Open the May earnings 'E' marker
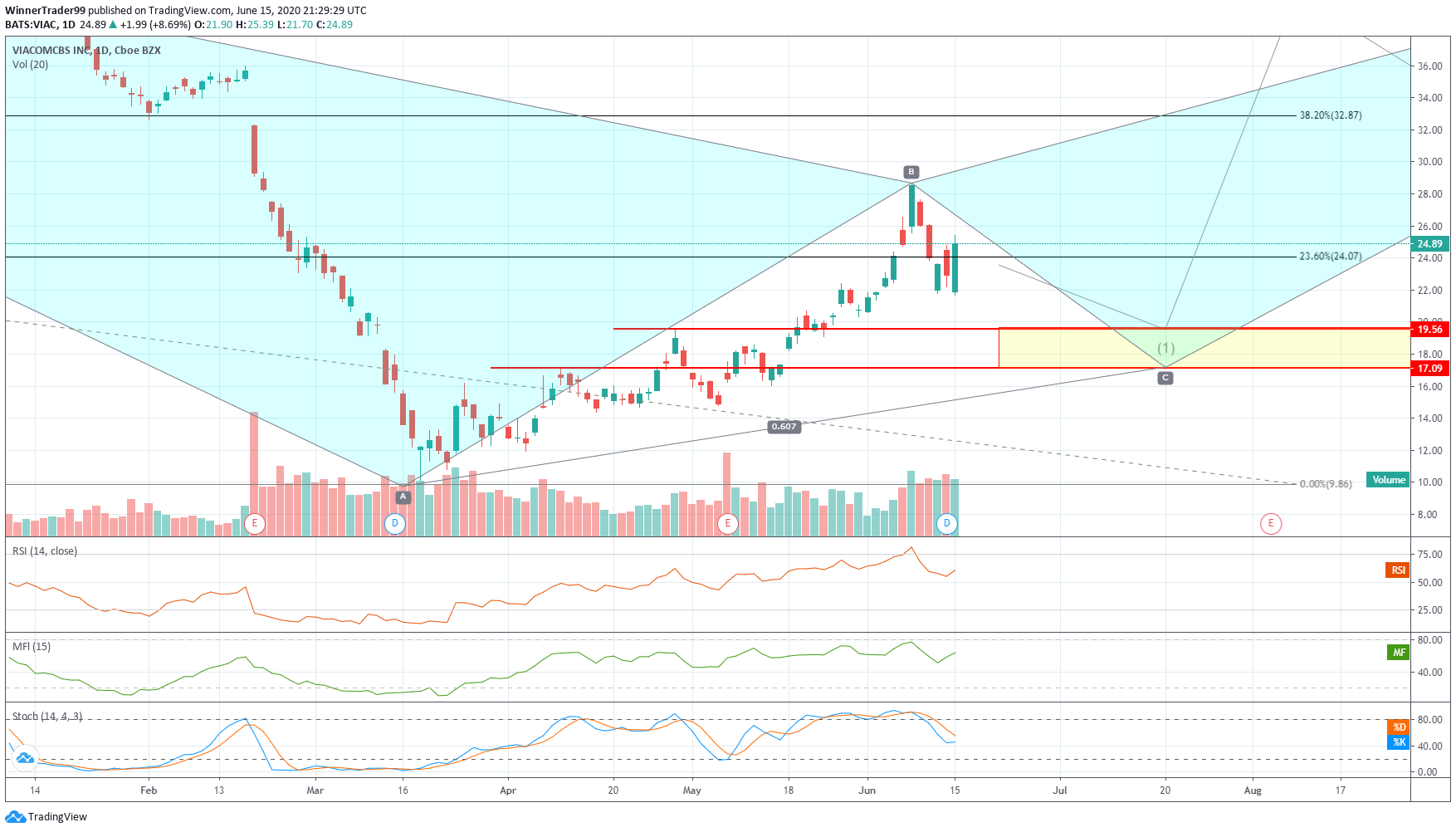Viewport: 1456px width, 832px height. pos(728,524)
